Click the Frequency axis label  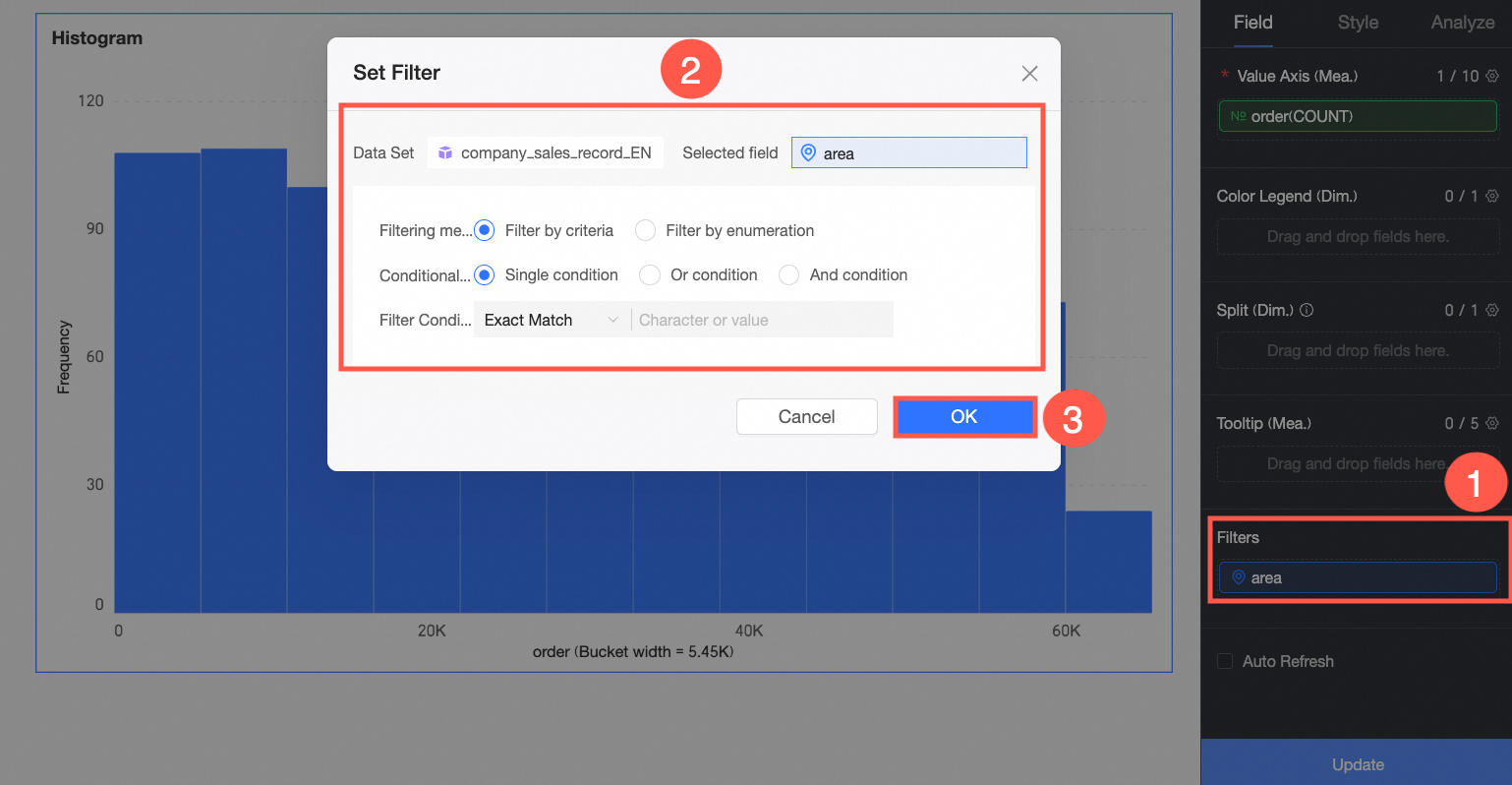point(64,357)
